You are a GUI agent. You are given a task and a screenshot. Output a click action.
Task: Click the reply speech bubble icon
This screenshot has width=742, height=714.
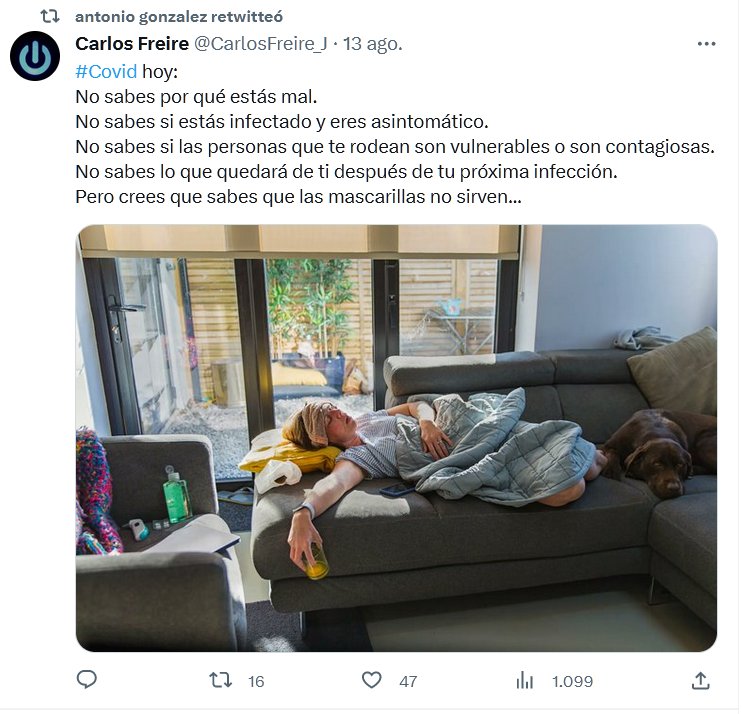tap(87, 679)
